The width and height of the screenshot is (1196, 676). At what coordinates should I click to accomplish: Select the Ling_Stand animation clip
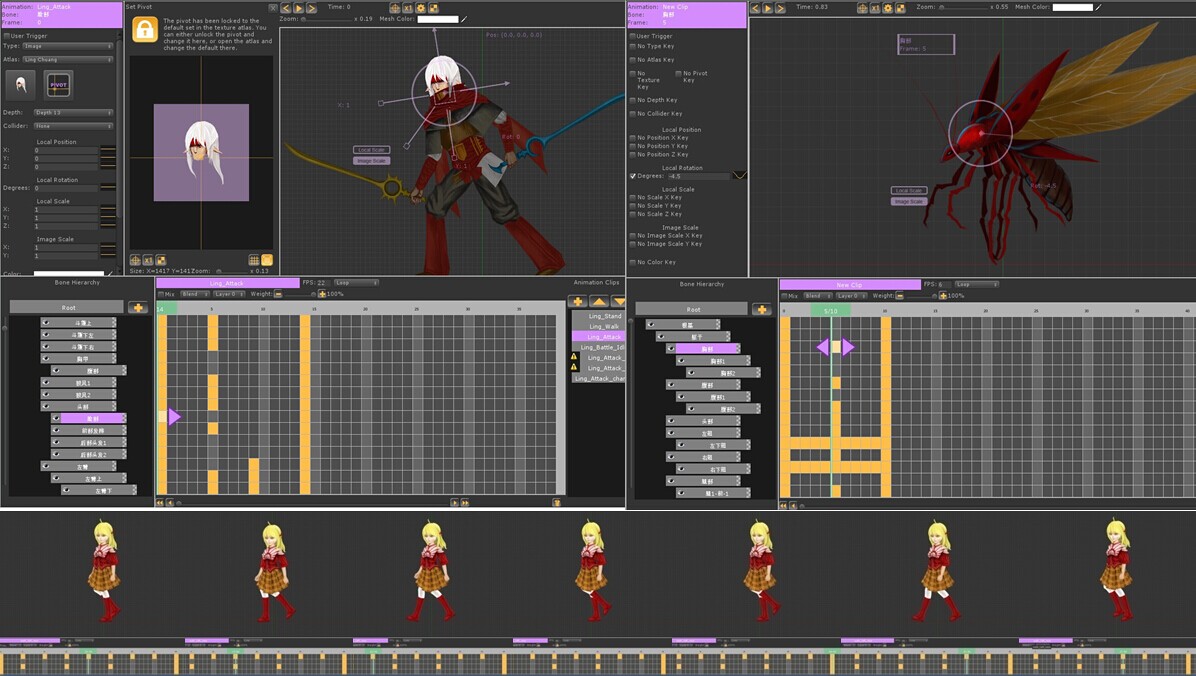[x=599, y=316]
